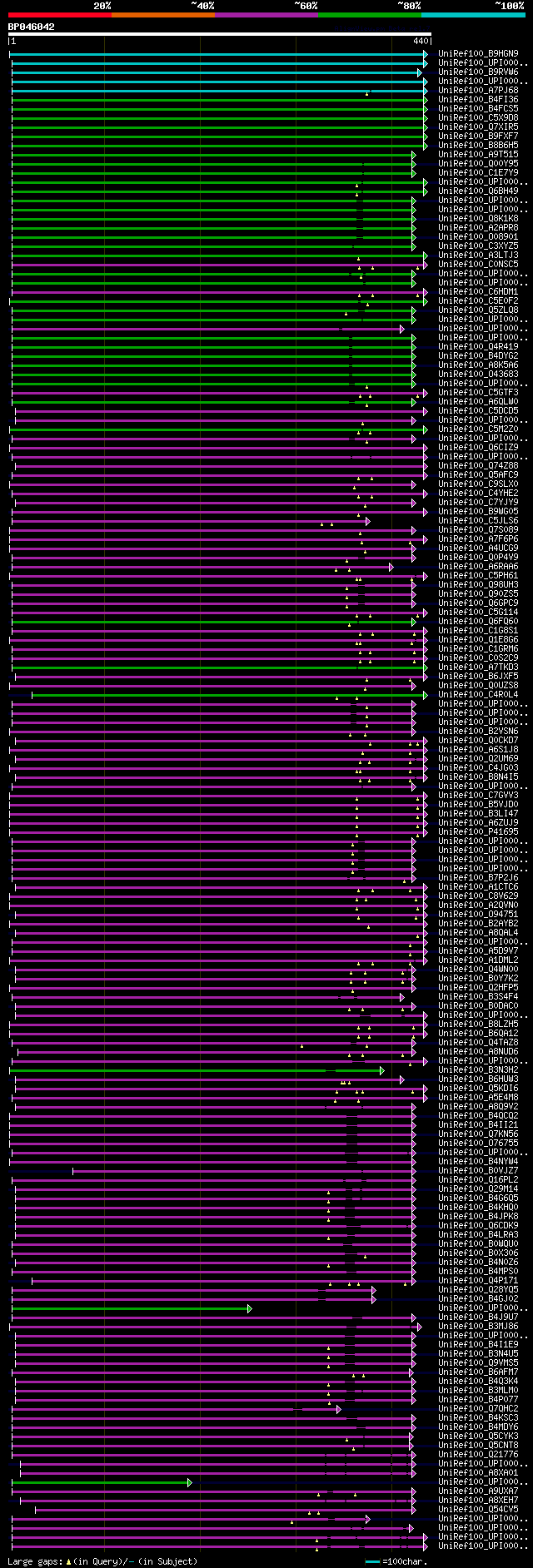The image size is (533, 1568).
Task: Select label UniRef100_Q6CIZ9
Action: tap(479, 448)
